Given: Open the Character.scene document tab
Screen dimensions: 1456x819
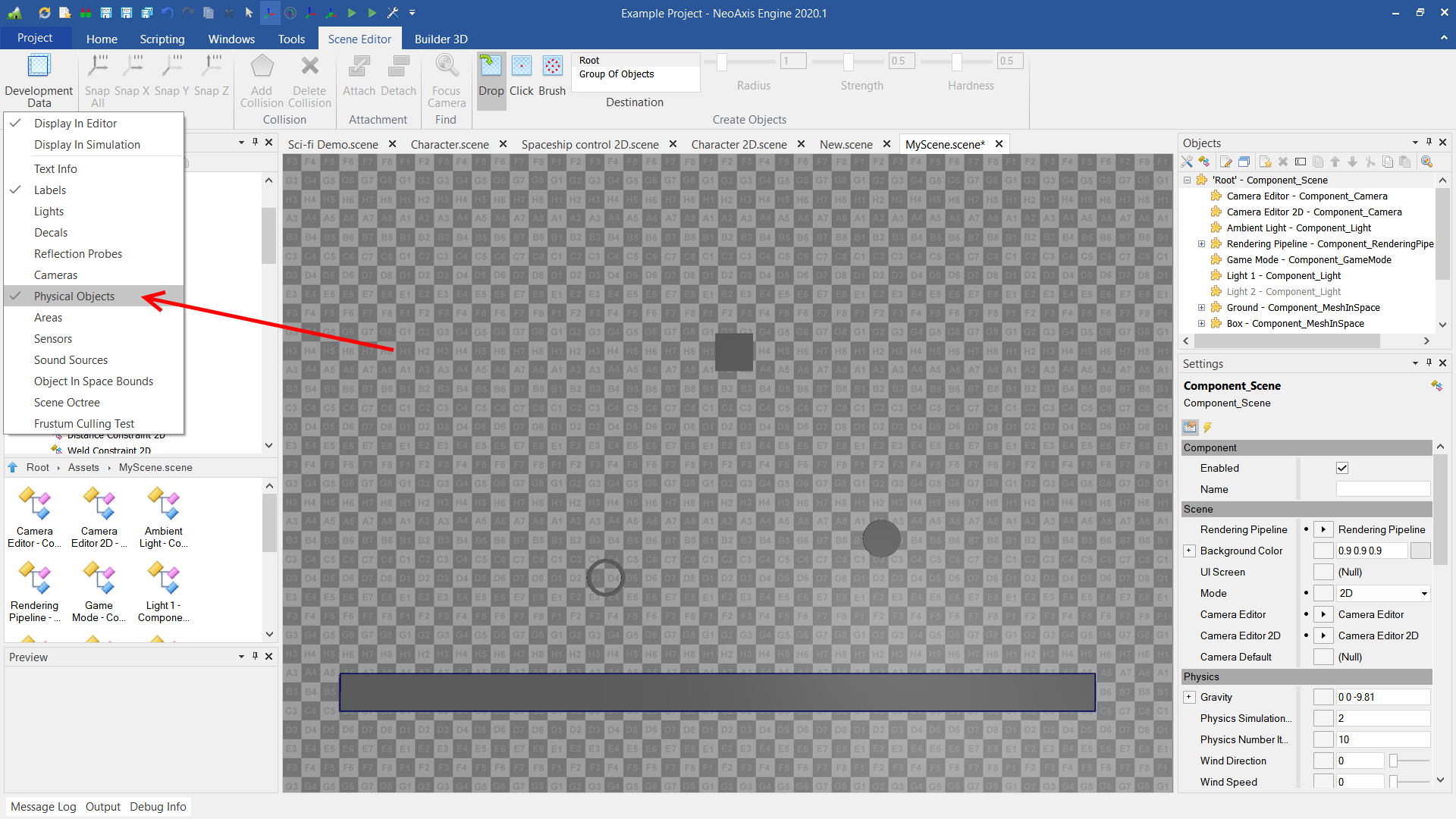Looking at the screenshot, I should pos(449,144).
